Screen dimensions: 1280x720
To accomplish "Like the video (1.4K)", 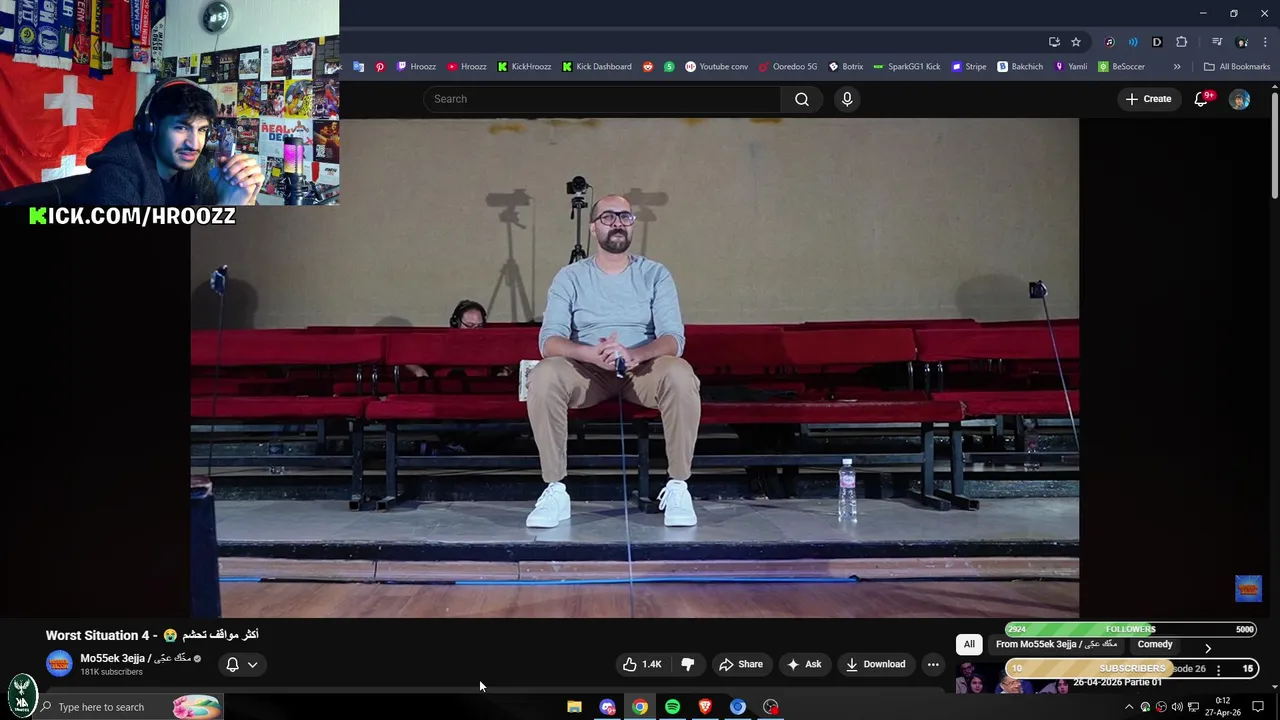I will pyautogui.click(x=642, y=664).
